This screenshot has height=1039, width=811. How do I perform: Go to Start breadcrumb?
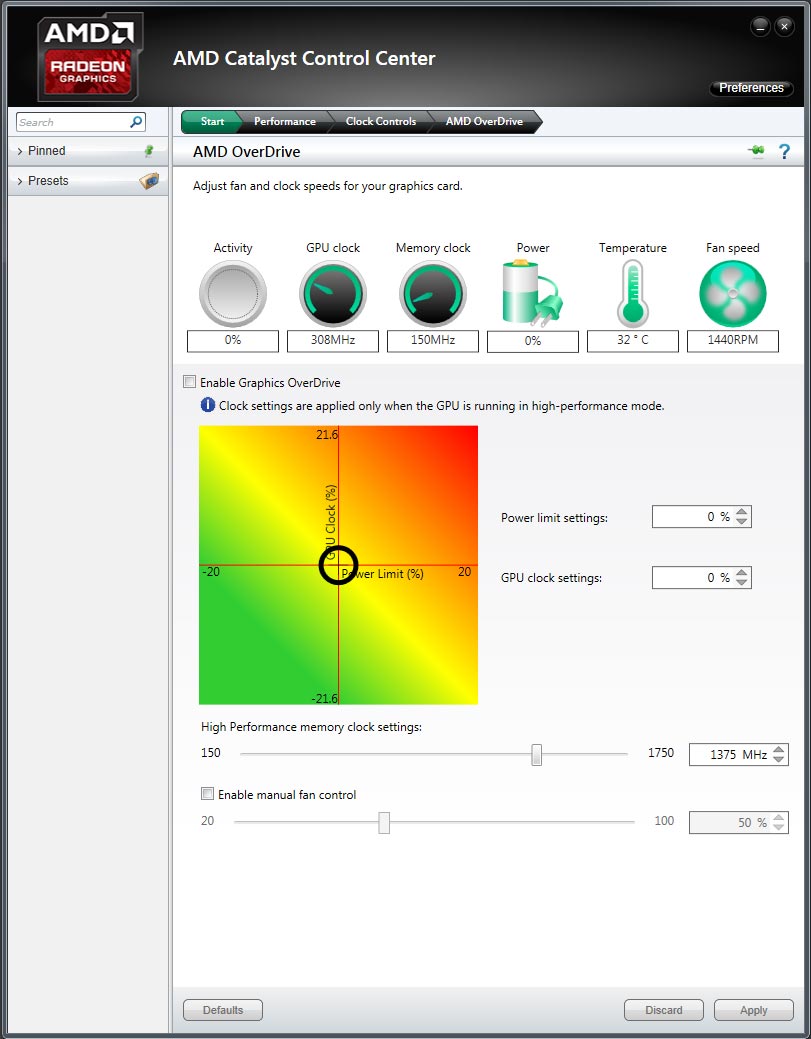click(x=212, y=121)
